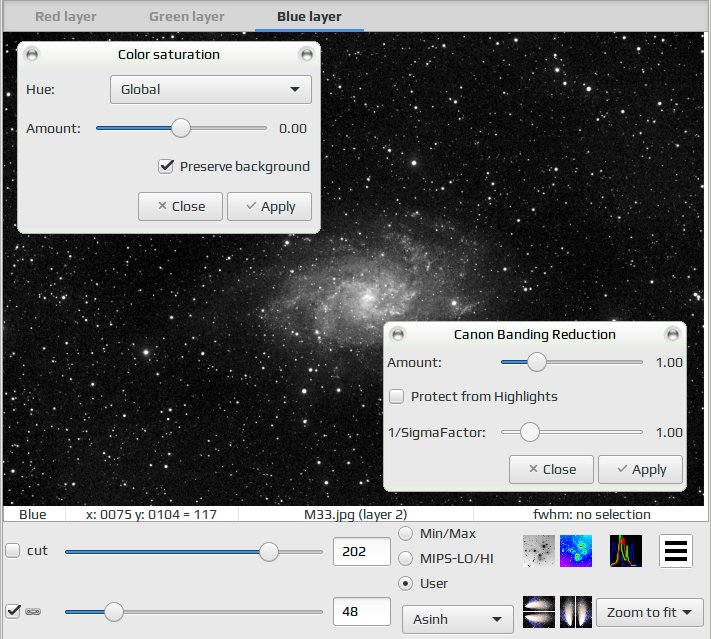Screen dimensions: 711x639
Task: Apply the Color saturation settings
Action: [269, 206]
